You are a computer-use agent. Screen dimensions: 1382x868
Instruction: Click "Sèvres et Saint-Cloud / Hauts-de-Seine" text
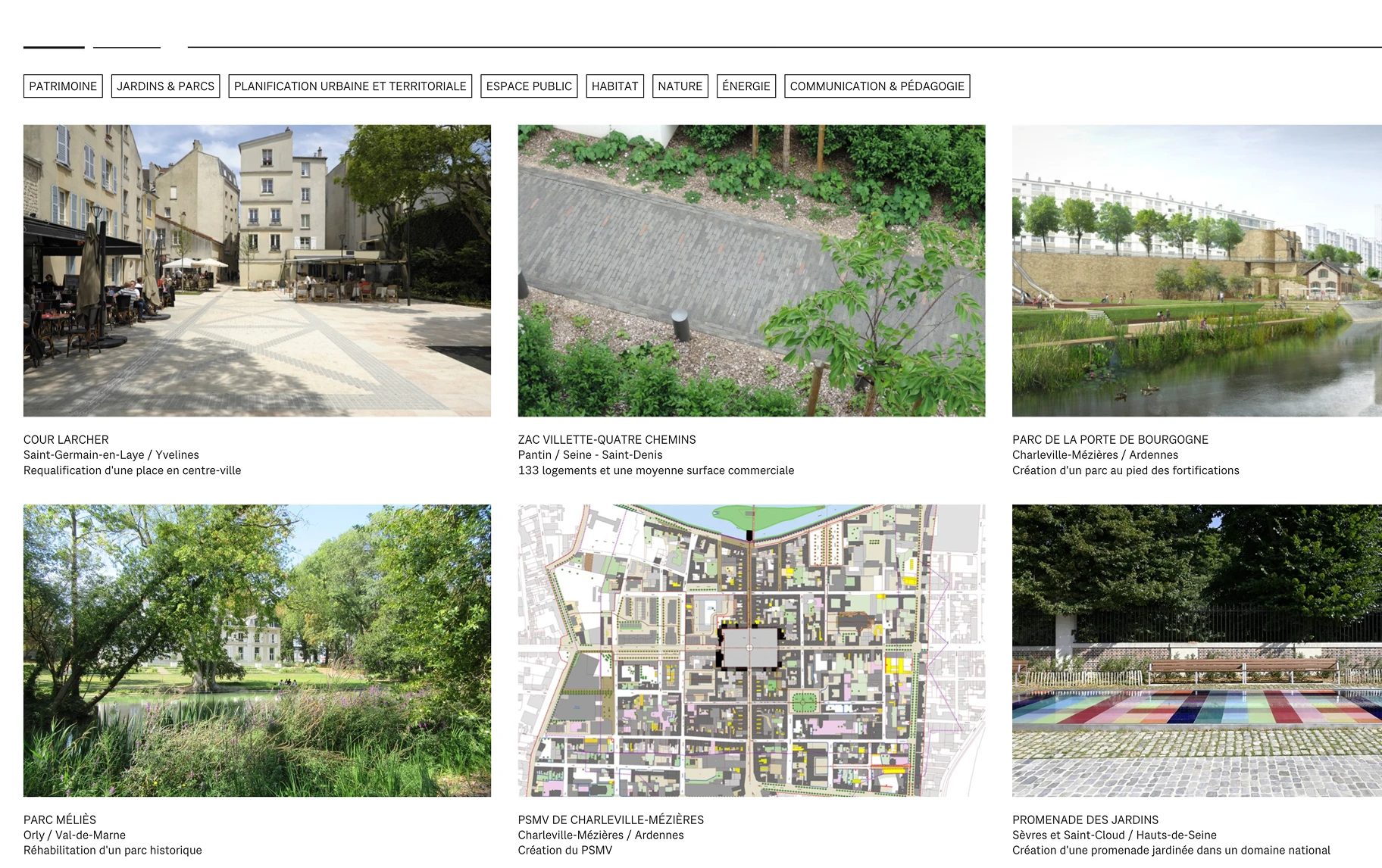(x=1115, y=835)
